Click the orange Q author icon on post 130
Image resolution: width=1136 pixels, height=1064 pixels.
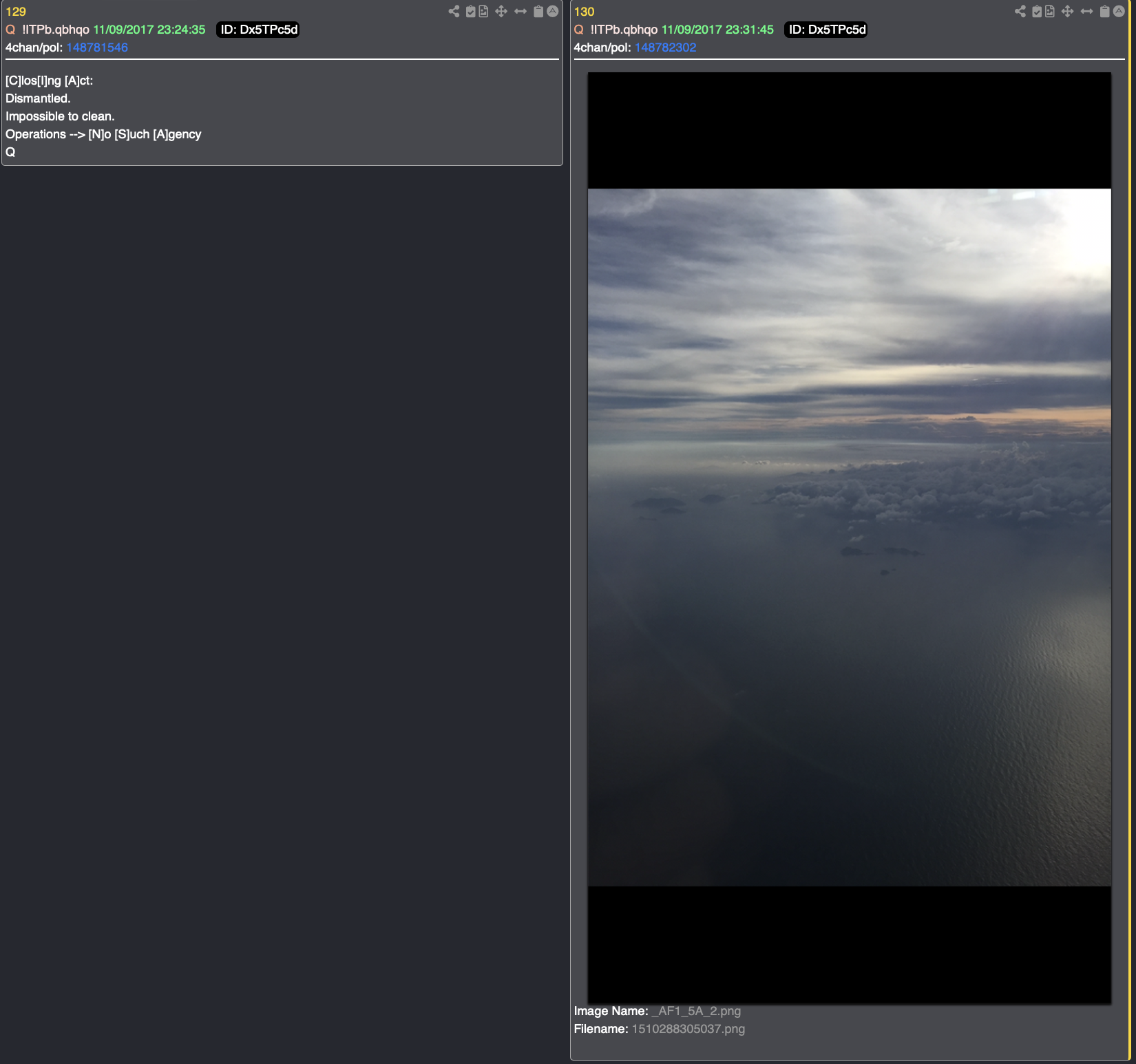[578, 30]
